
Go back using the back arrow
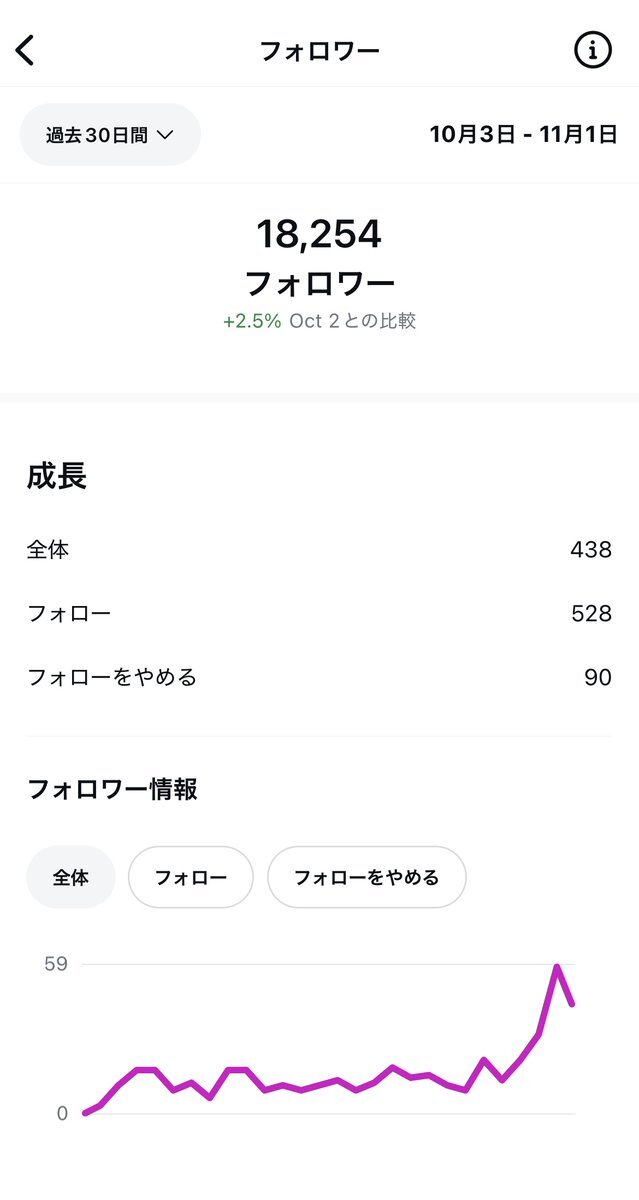[26, 50]
